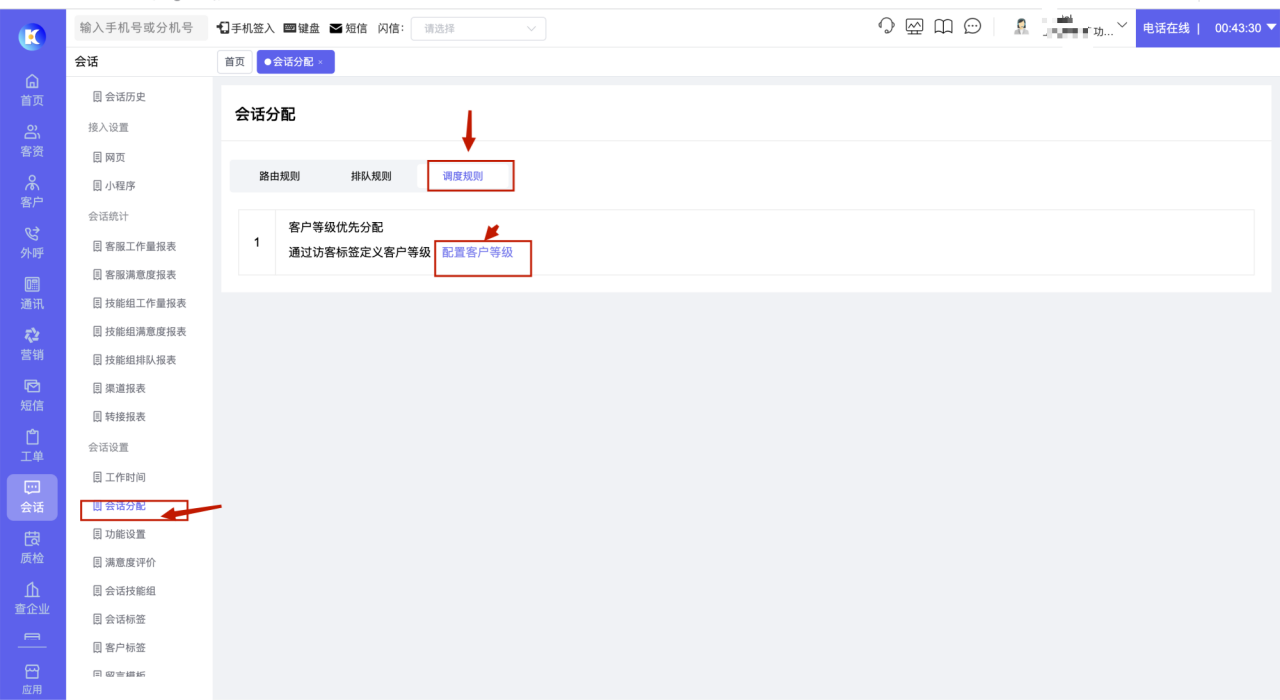Open 转接报表 in the side menu

tap(119, 416)
